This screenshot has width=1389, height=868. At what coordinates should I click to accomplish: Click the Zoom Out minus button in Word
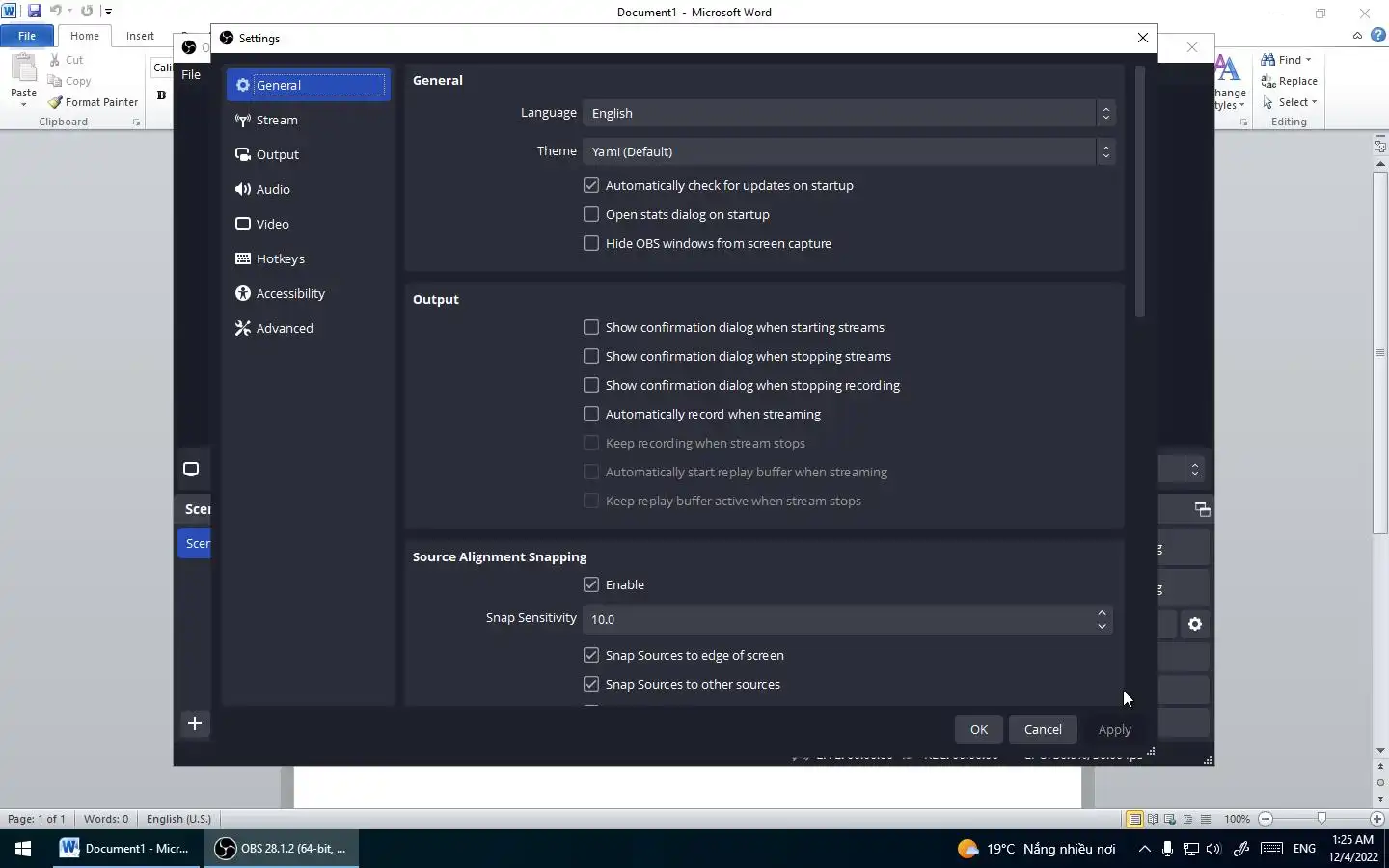(1266, 819)
